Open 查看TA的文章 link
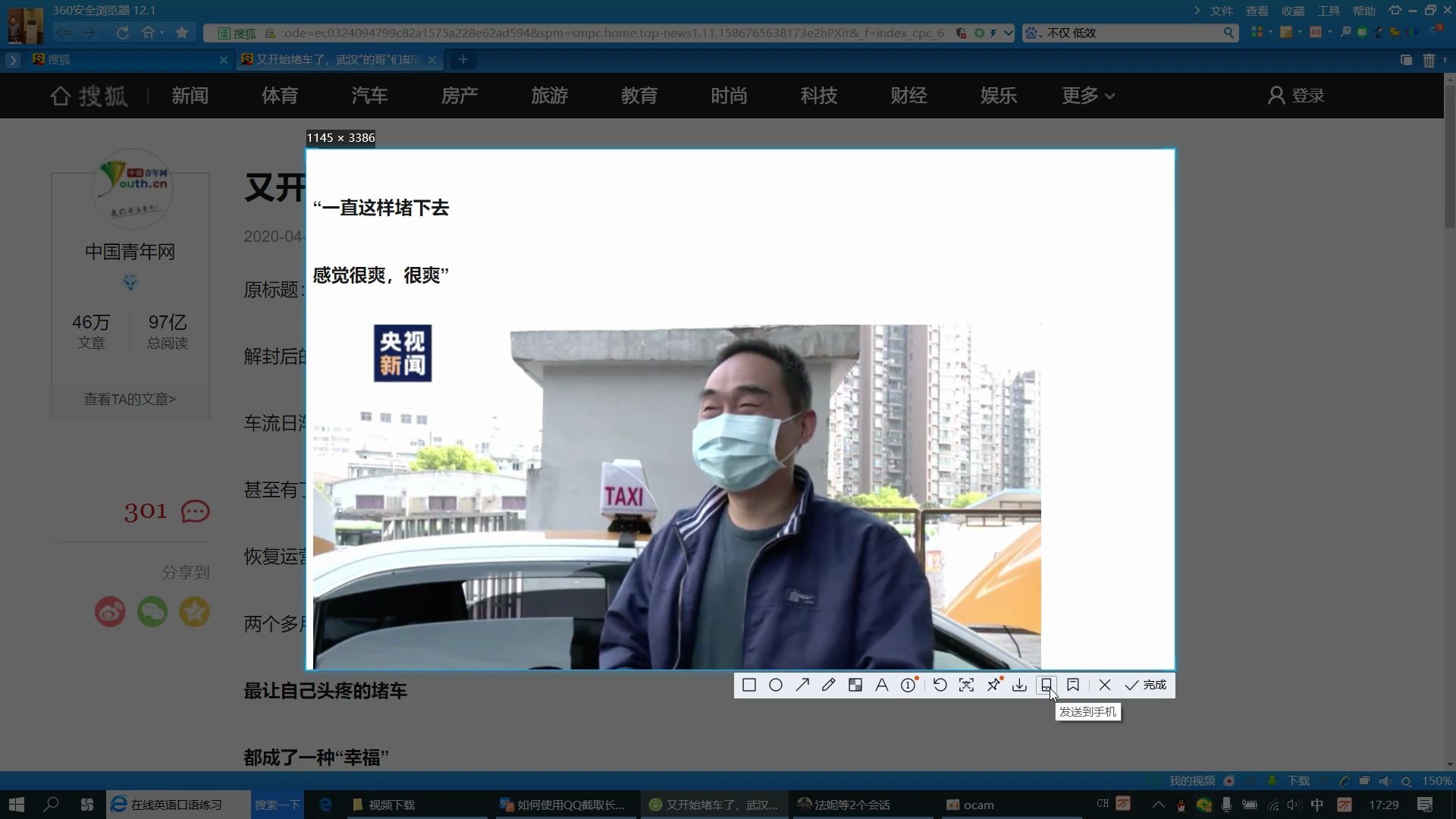The height and width of the screenshot is (819, 1456). [x=130, y=399]
